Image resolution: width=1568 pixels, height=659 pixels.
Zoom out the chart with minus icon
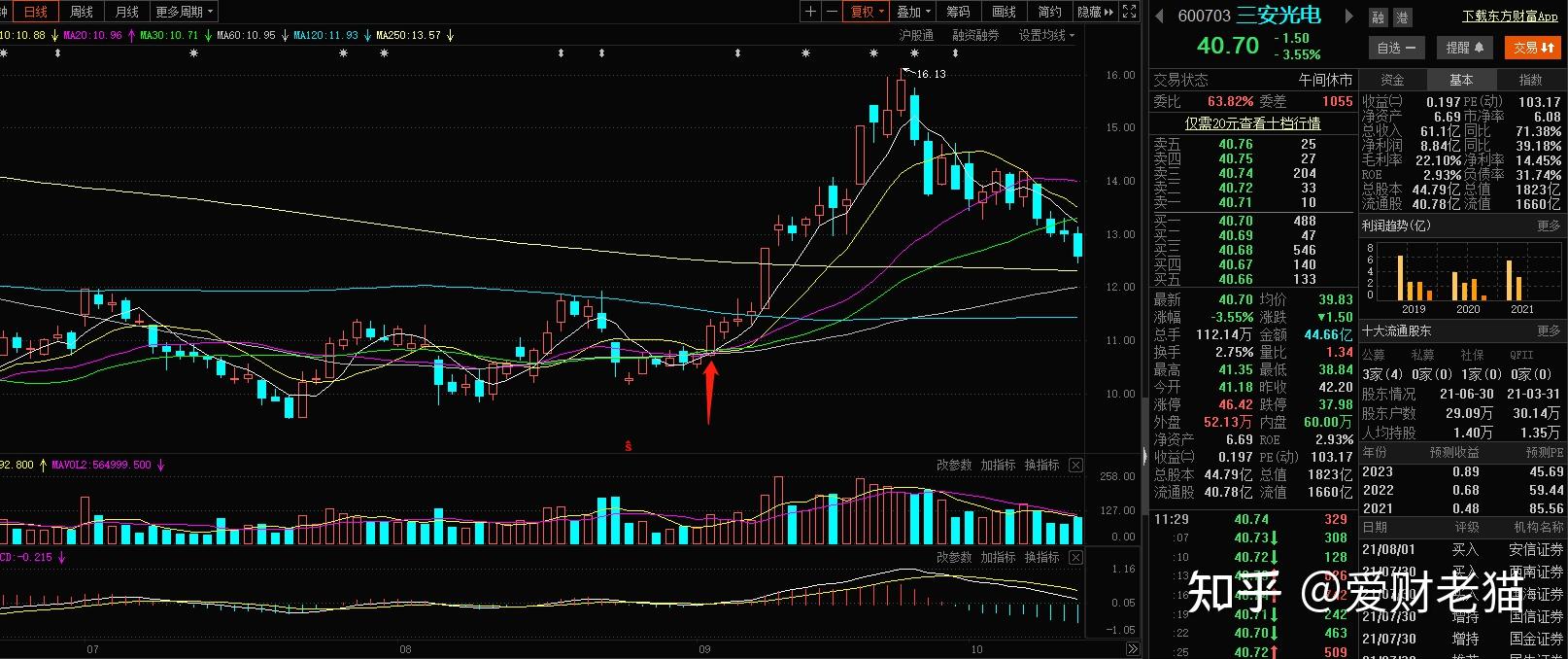tap(832, 12)
